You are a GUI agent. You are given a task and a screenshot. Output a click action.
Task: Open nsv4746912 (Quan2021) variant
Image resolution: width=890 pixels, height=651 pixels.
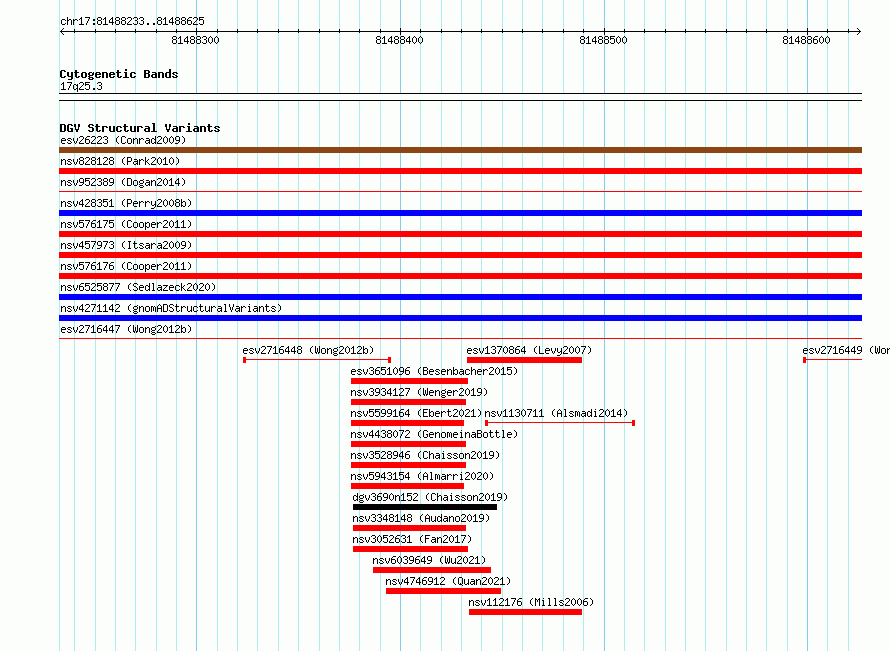pos(448,581)
